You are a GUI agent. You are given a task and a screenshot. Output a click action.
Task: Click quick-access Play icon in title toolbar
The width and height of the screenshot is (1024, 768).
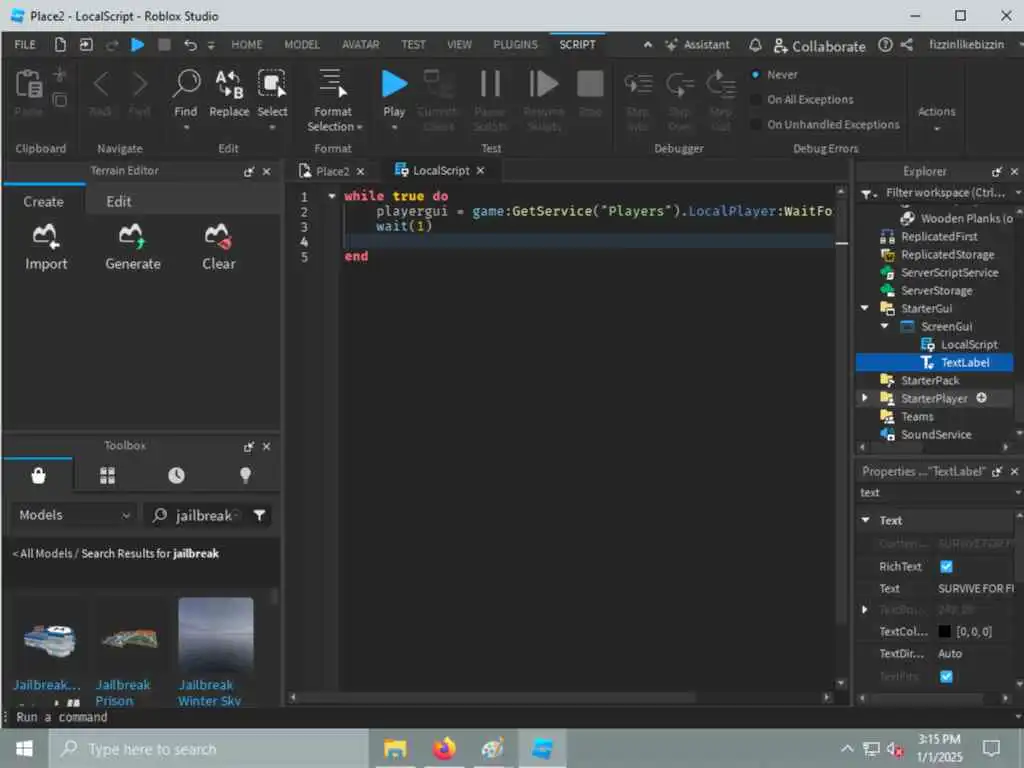[x=137, y=44]
